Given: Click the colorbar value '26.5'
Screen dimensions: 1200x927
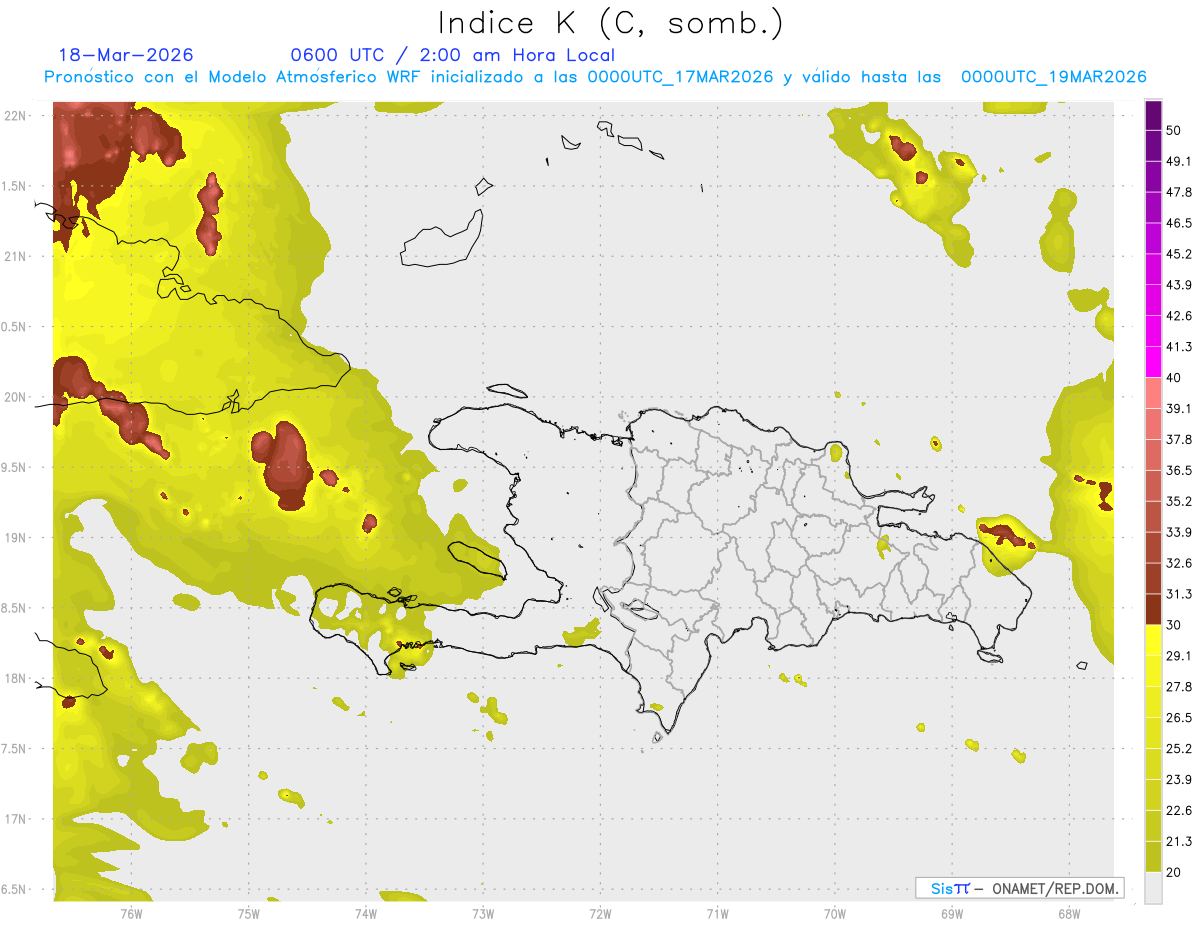Looking at the screenshot, I should (x=1179, y=718).
